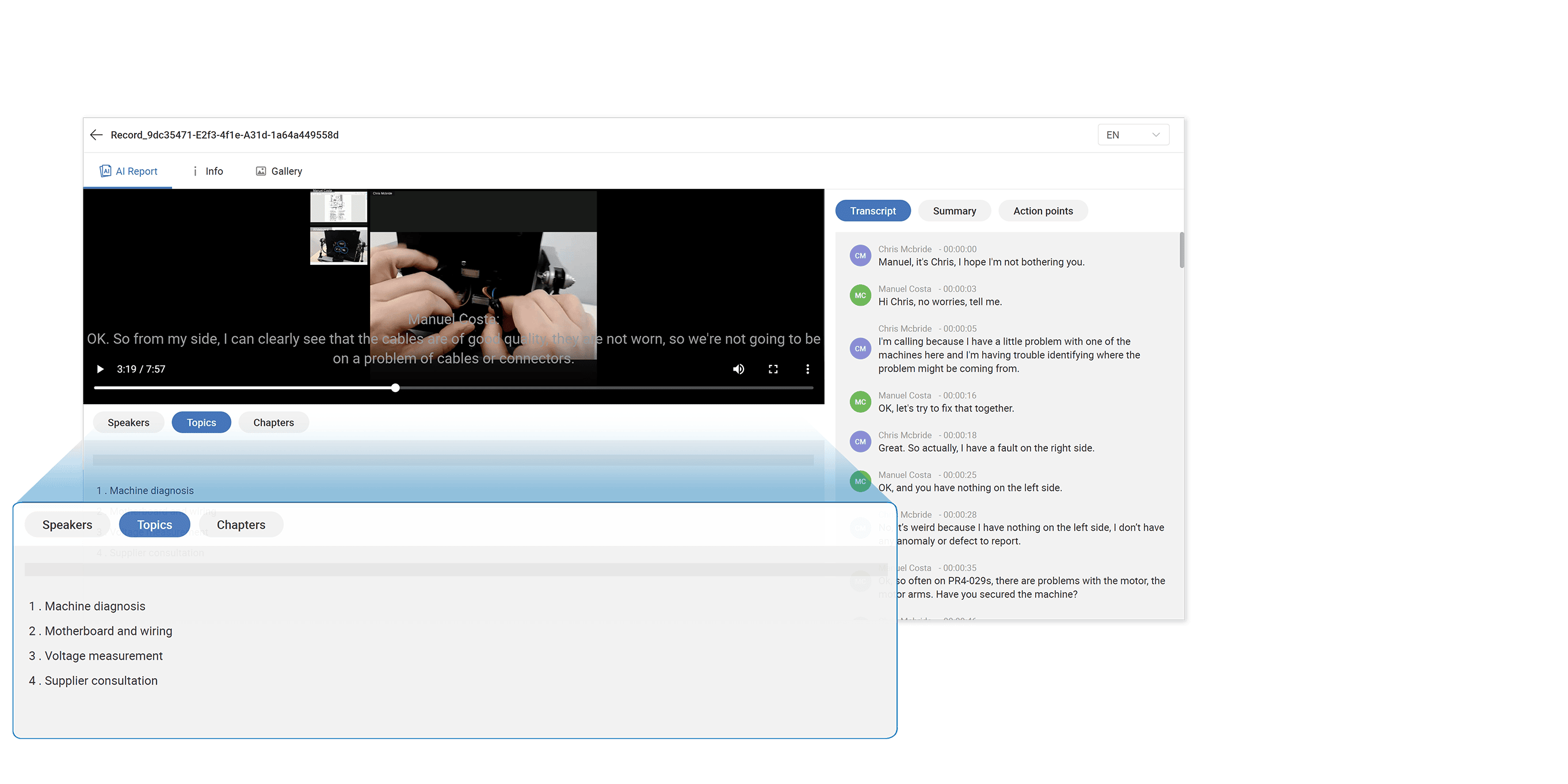1568x784 pixels.
Task: Mute the video volume
Action: [x=738, y=369]
